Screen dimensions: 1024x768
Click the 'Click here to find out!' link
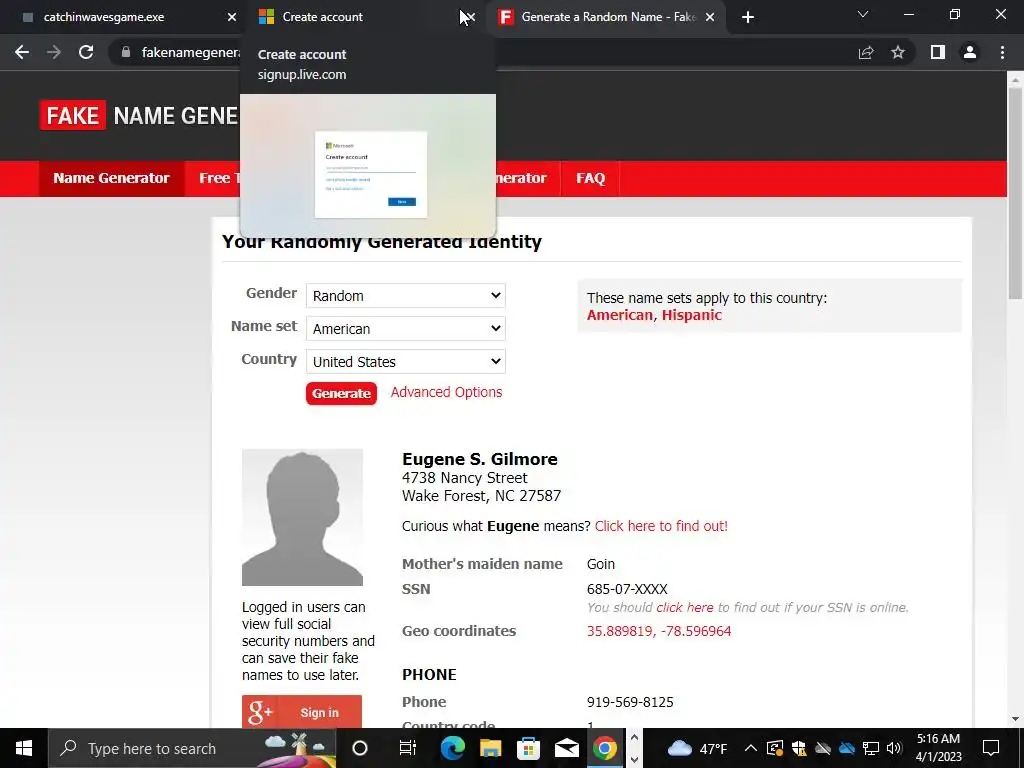point(661,526)
